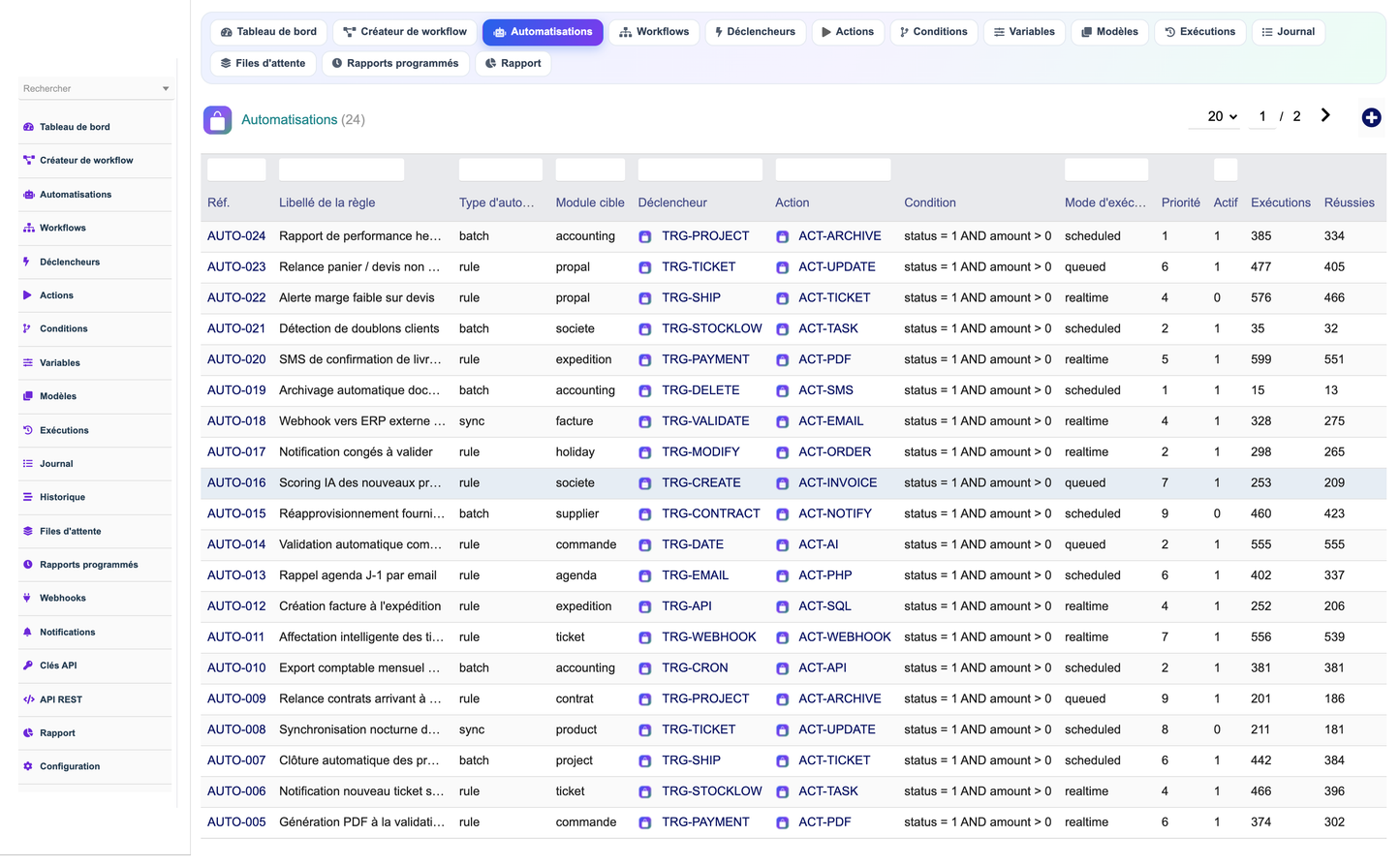Click 'Notification congés à valider' label
The width and height of the screenshot is (1400, 867).
[x=356, y=452]
